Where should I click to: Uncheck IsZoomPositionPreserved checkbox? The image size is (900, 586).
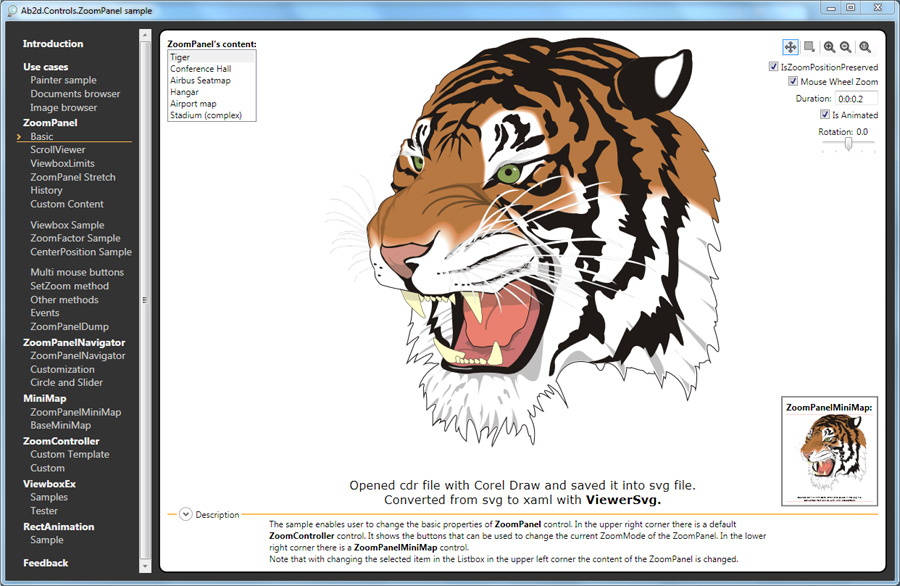click(x=773, y=67)
